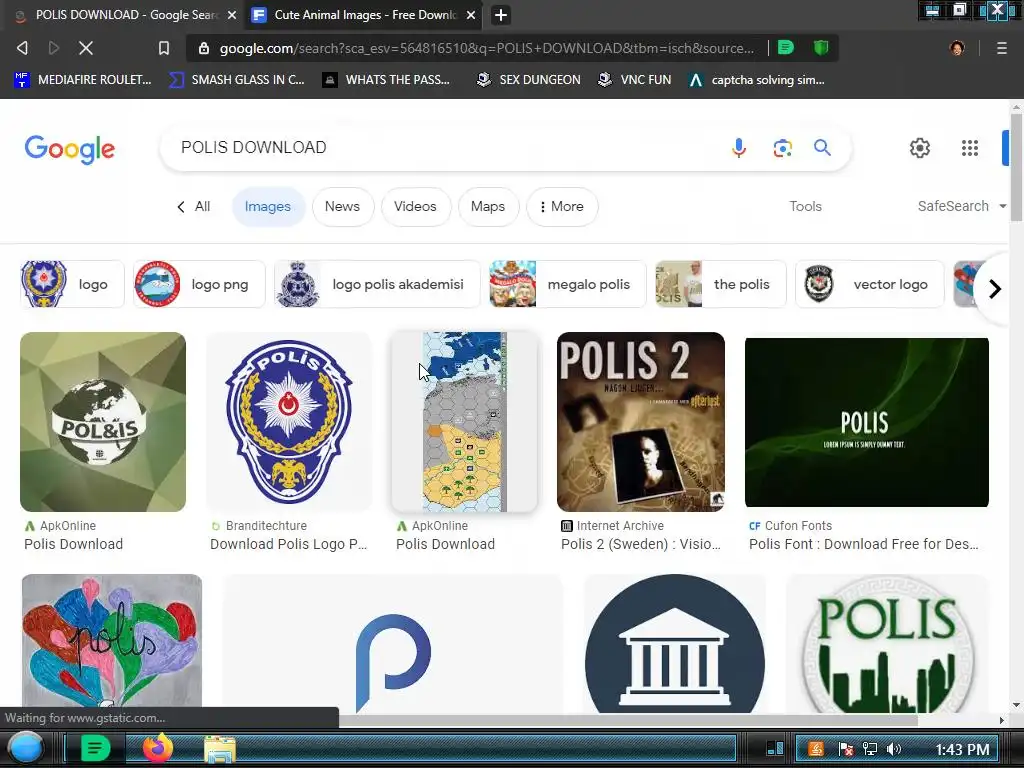Open the SafeSearch dropdown

click(961, 206)
